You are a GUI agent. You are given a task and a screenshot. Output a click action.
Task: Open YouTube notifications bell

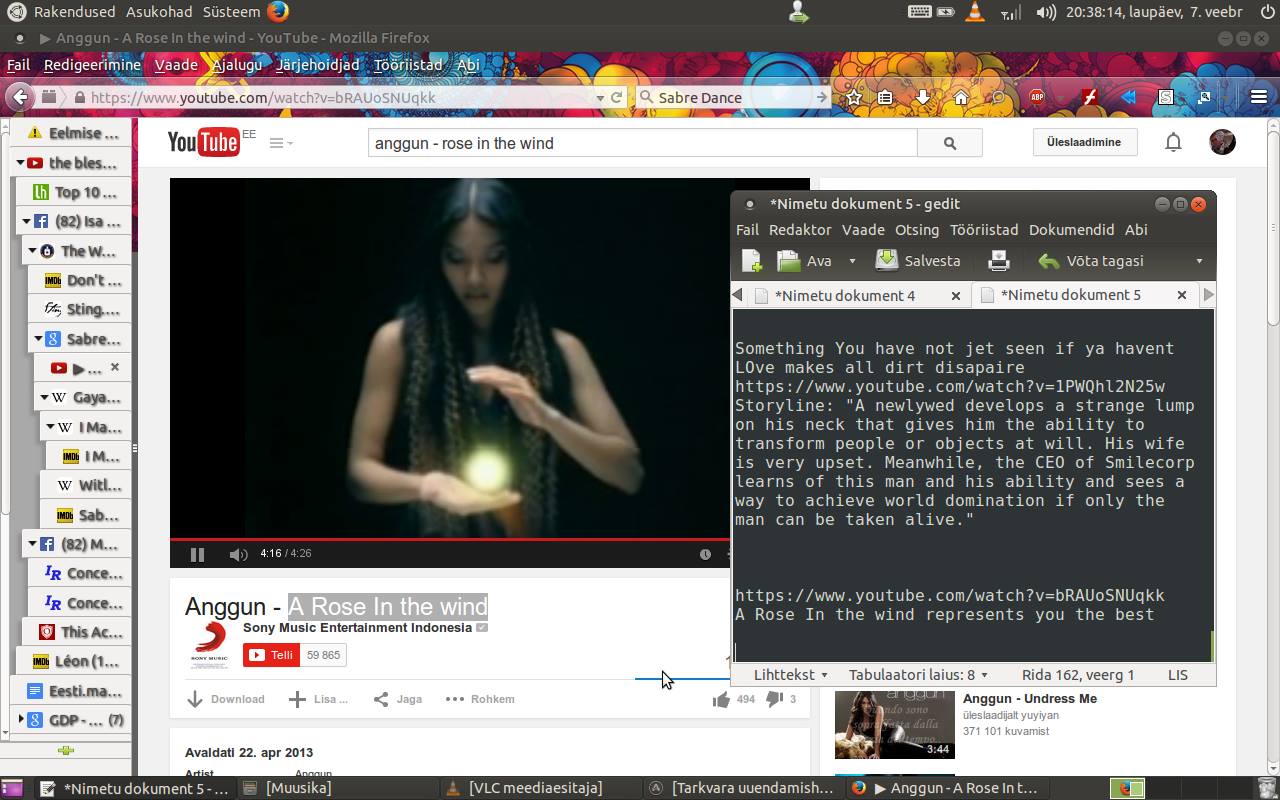point(1173,142)
